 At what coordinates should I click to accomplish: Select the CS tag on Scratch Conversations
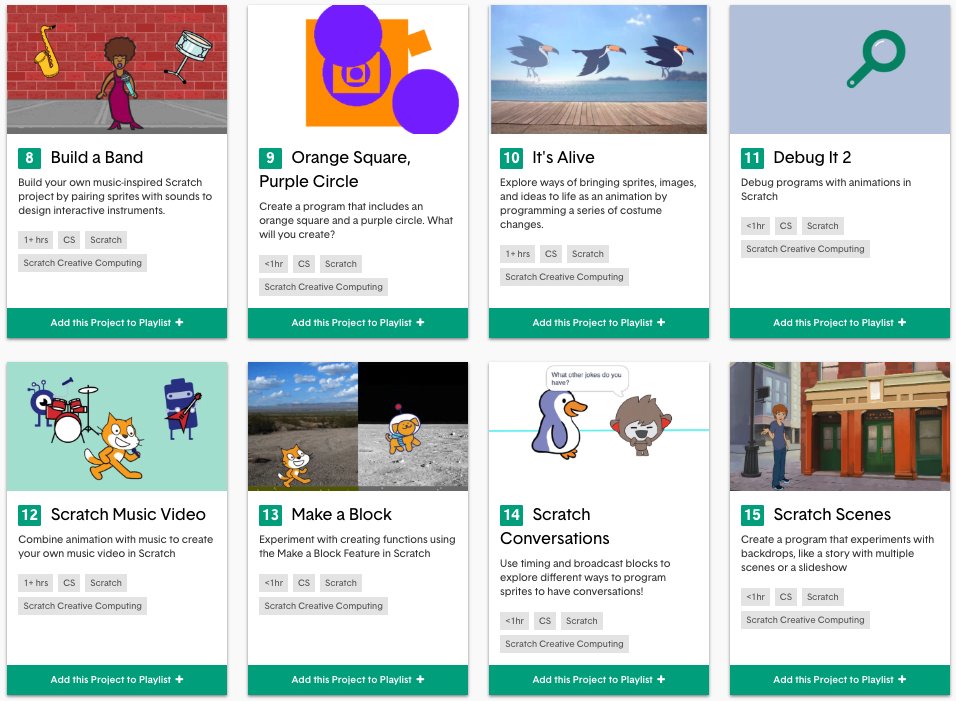click(545, 621)
